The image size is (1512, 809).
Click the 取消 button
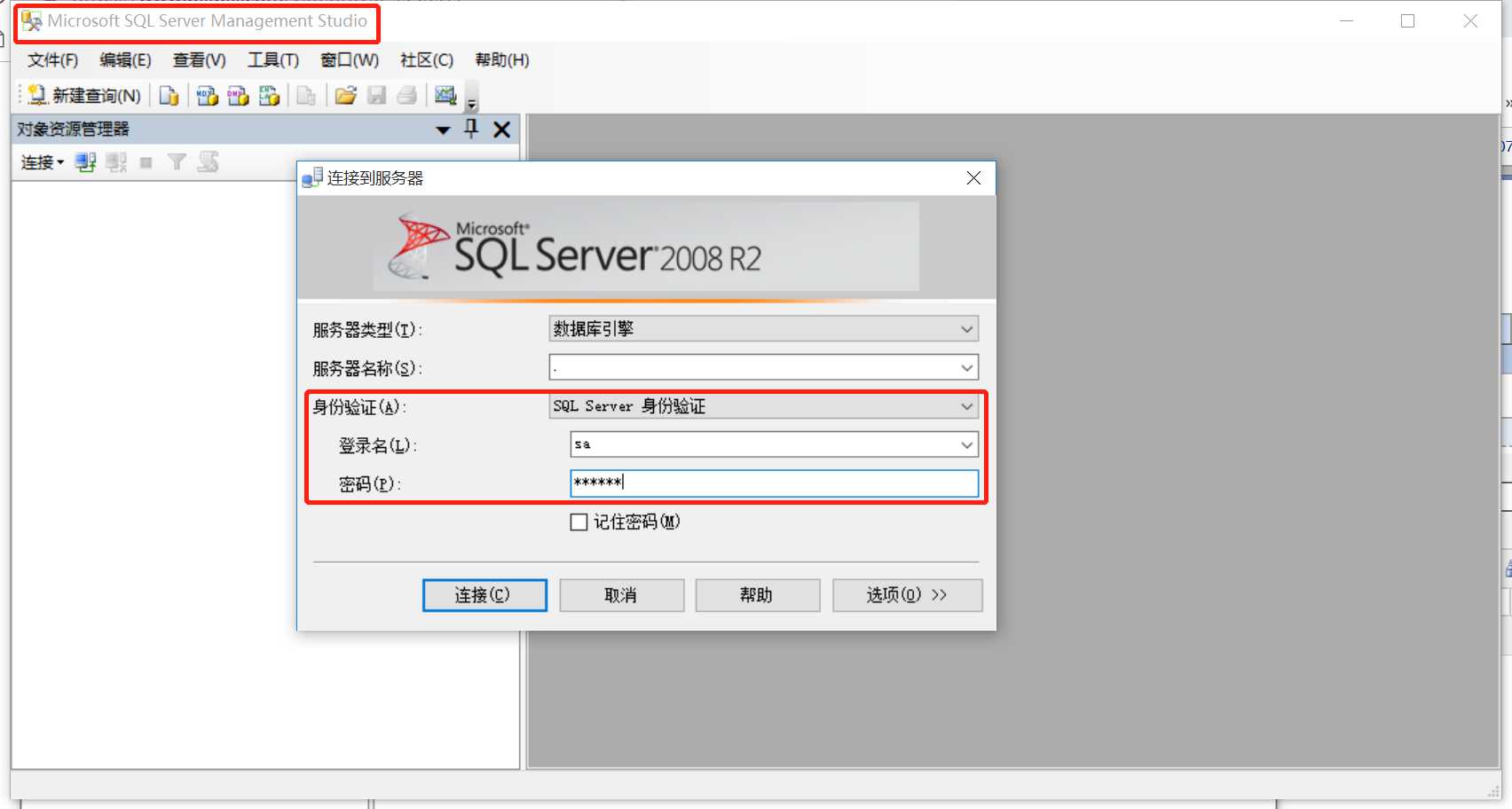pos(621,595)
